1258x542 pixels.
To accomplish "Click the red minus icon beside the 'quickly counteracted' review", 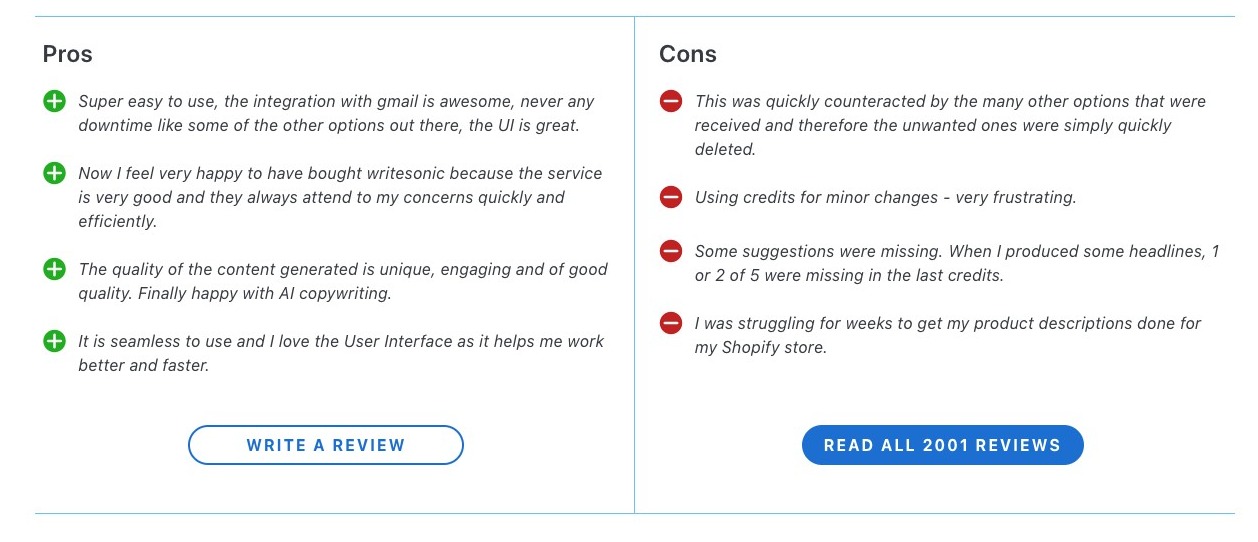I will pyautogui.click(x=671, y=101).
